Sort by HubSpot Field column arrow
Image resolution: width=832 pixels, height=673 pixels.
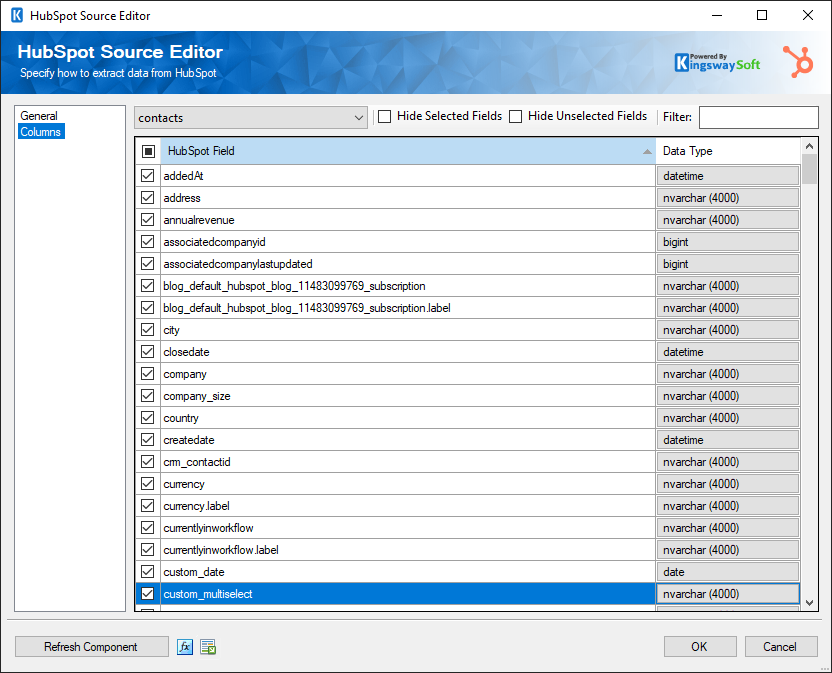pos(647,152)
